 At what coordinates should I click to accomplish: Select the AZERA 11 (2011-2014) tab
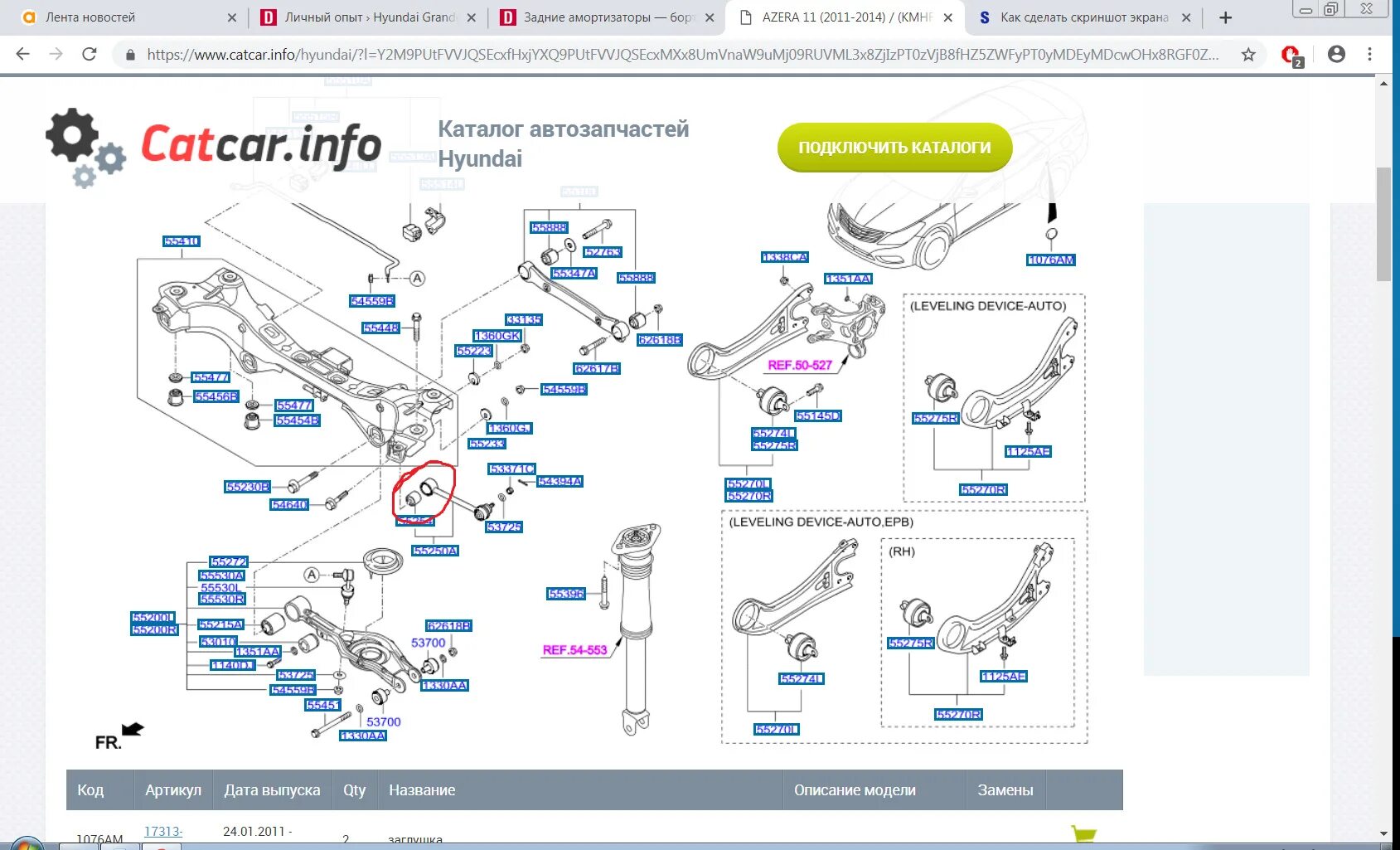(x=845, y=17)
